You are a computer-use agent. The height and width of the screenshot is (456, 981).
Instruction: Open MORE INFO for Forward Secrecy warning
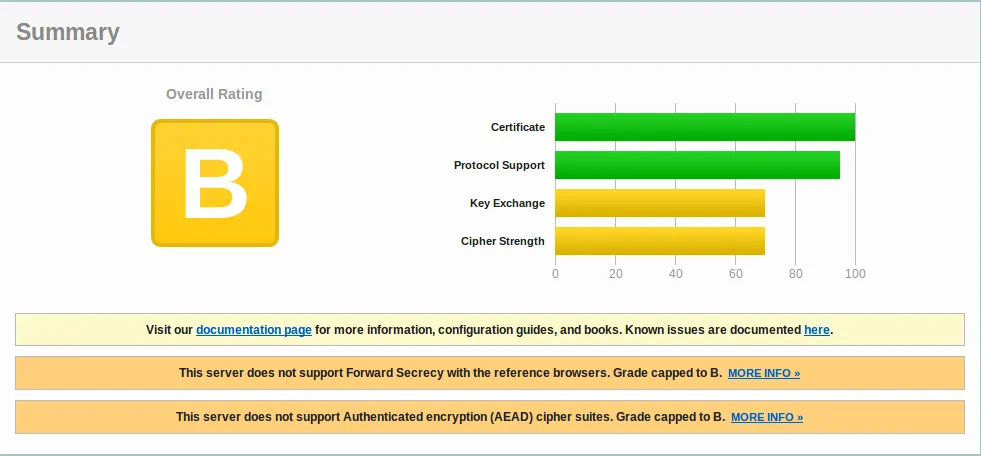click(764, 373)
